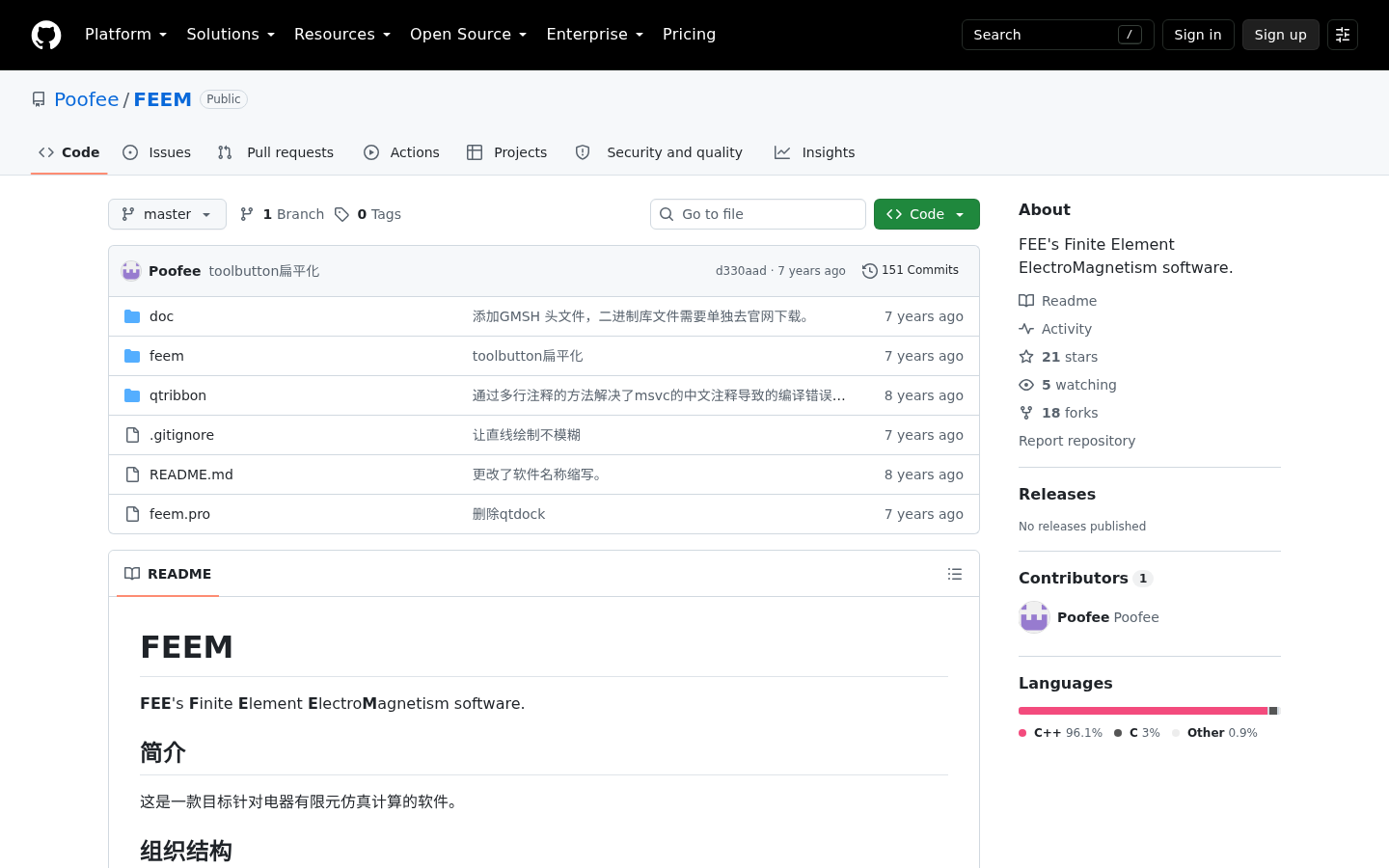1389x868 pixels.
Task: Click the Poofee contributor avatar
Action: coord(1034,617)
